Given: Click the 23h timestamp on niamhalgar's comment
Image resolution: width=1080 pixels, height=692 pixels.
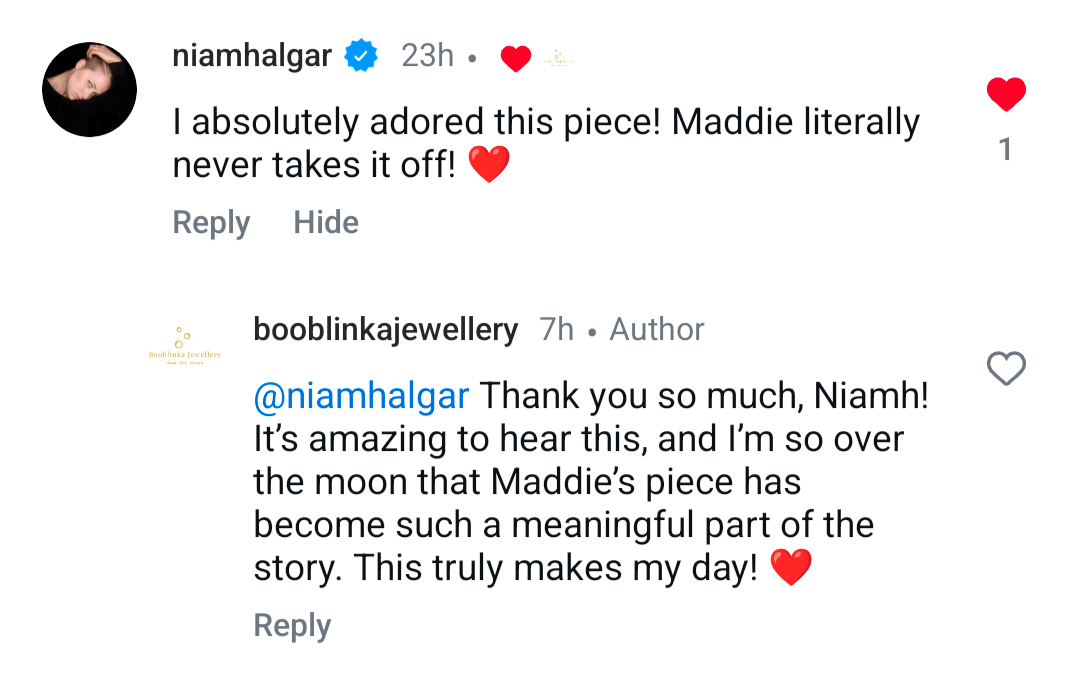Looking at the screenshot, I should (x=427, y=56).
